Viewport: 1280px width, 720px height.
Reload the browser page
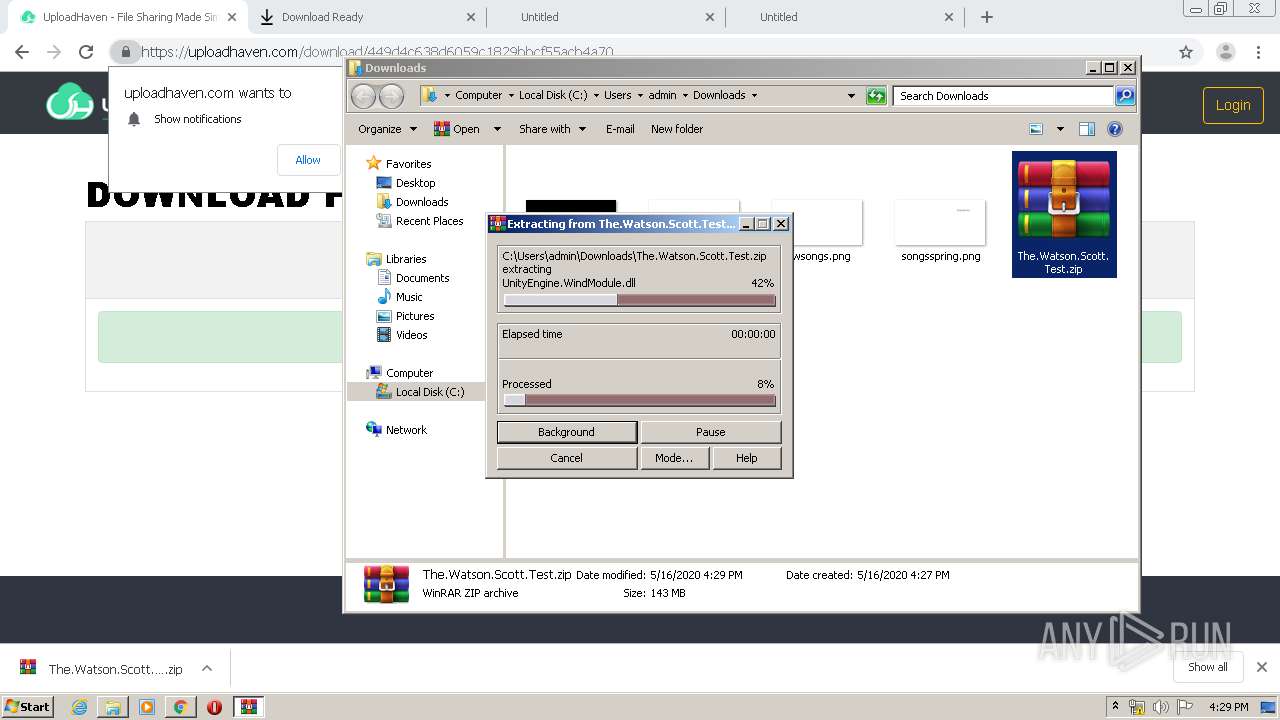[86, 52]
